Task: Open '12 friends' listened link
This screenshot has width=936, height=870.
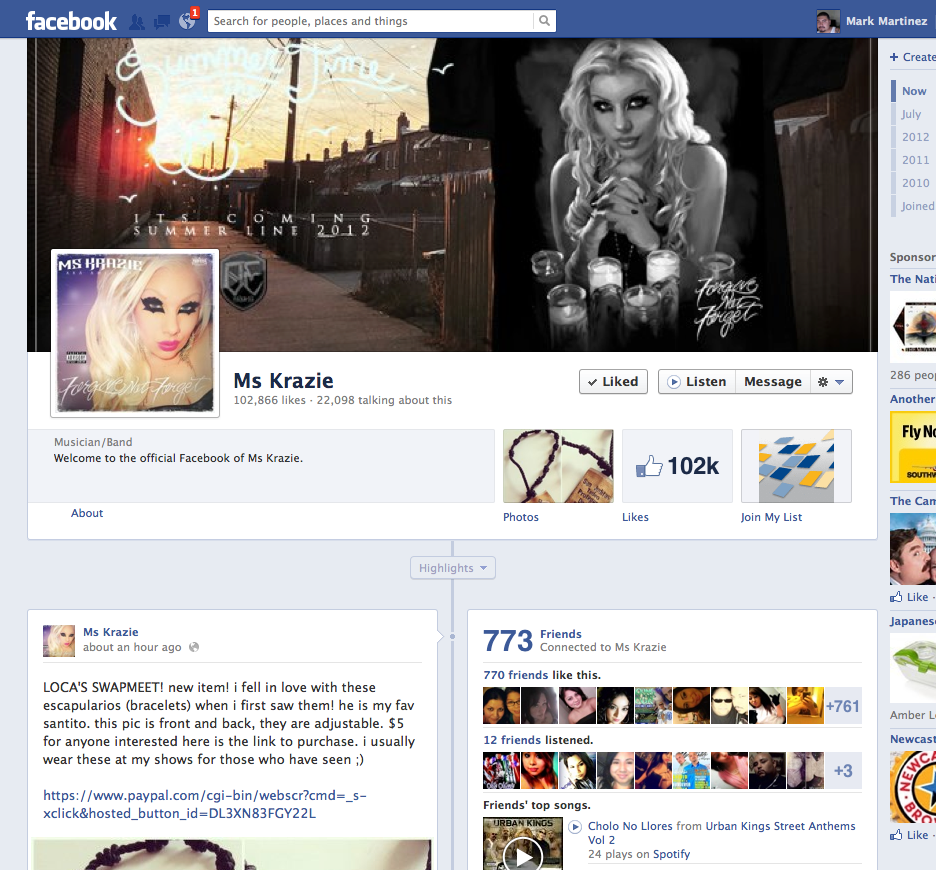Action: (512, 740)
